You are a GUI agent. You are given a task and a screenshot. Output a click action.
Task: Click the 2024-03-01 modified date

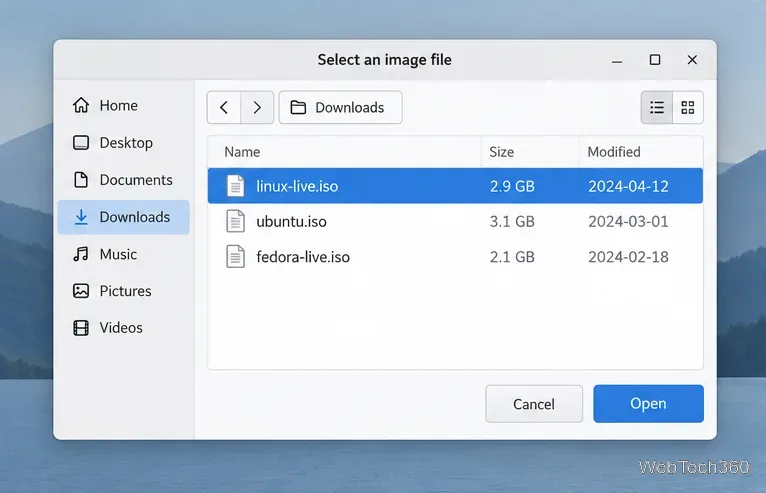(x=628, y=221)
